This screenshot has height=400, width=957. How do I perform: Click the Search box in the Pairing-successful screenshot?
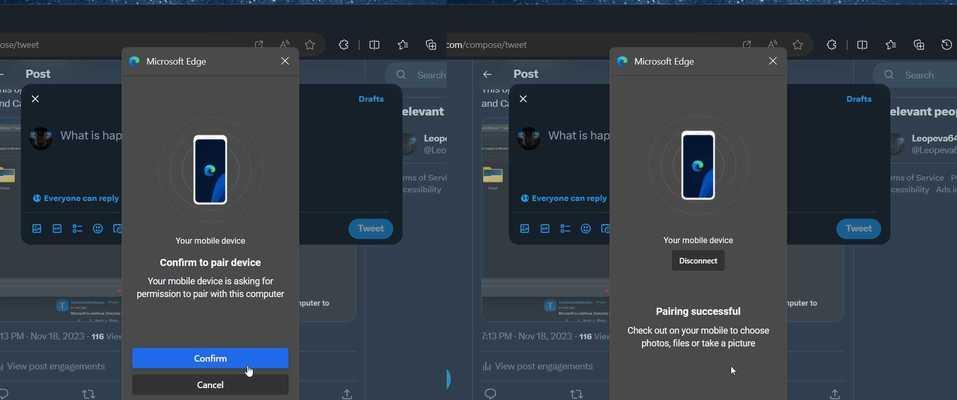click(x=914, y=75)
